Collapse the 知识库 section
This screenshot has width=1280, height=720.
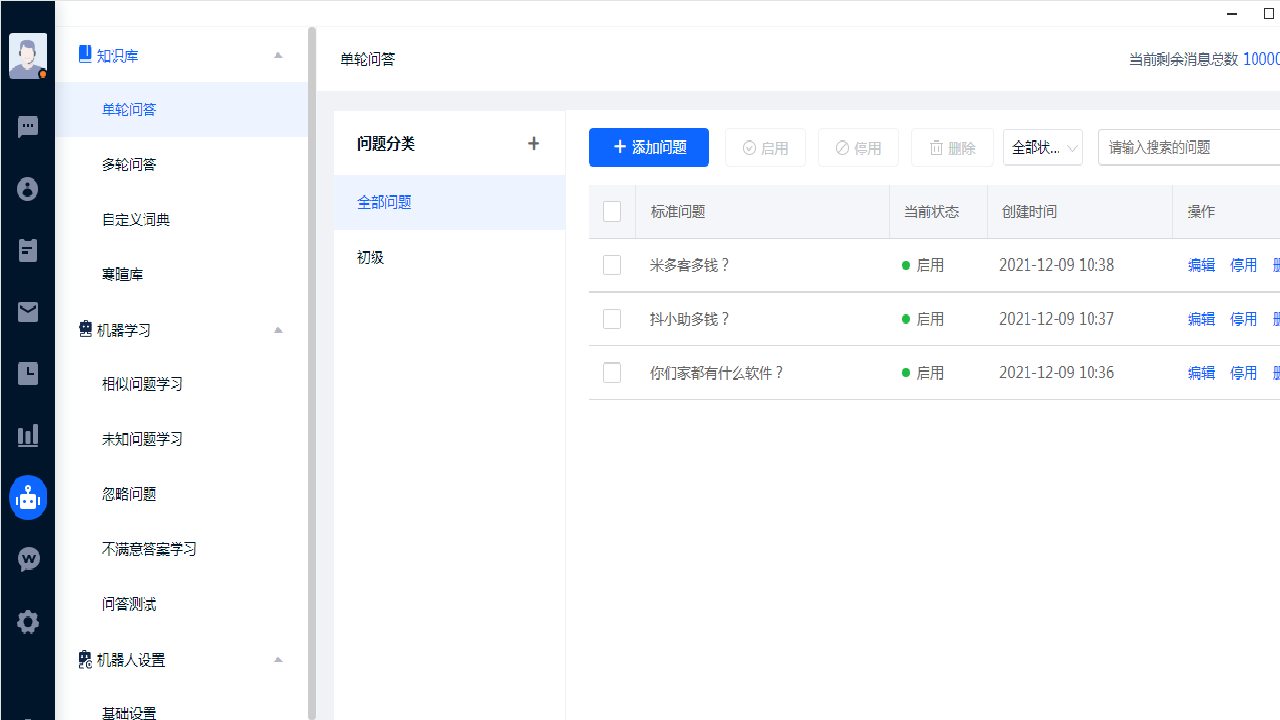[x=277, y=55]
